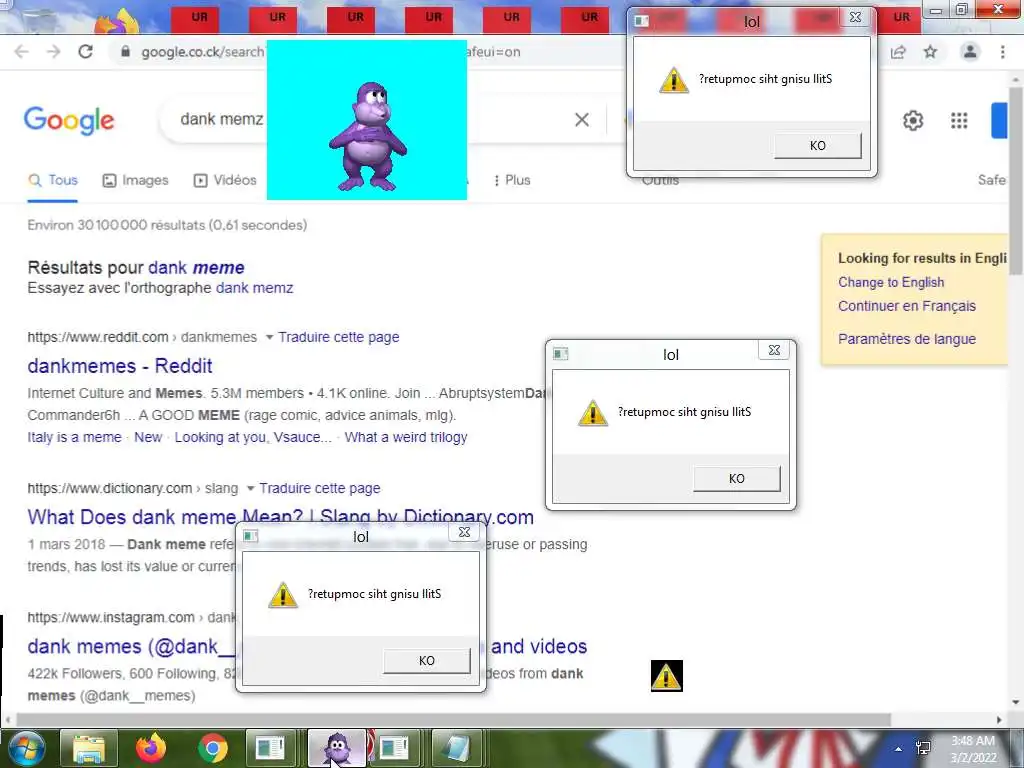
Task: Reload the page with refresh icon
Action: pos(86,52)
